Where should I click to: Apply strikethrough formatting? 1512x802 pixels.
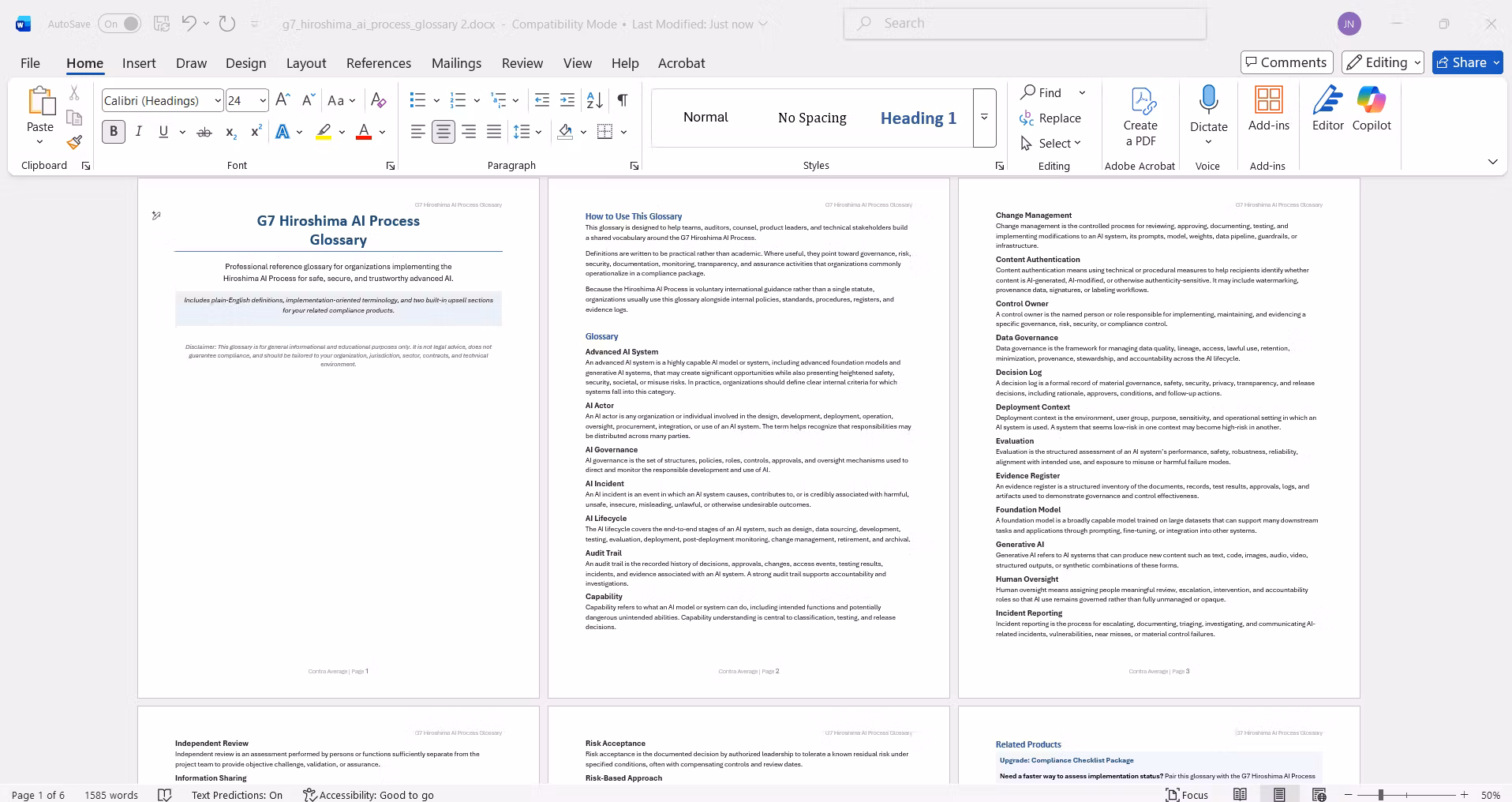204,132
